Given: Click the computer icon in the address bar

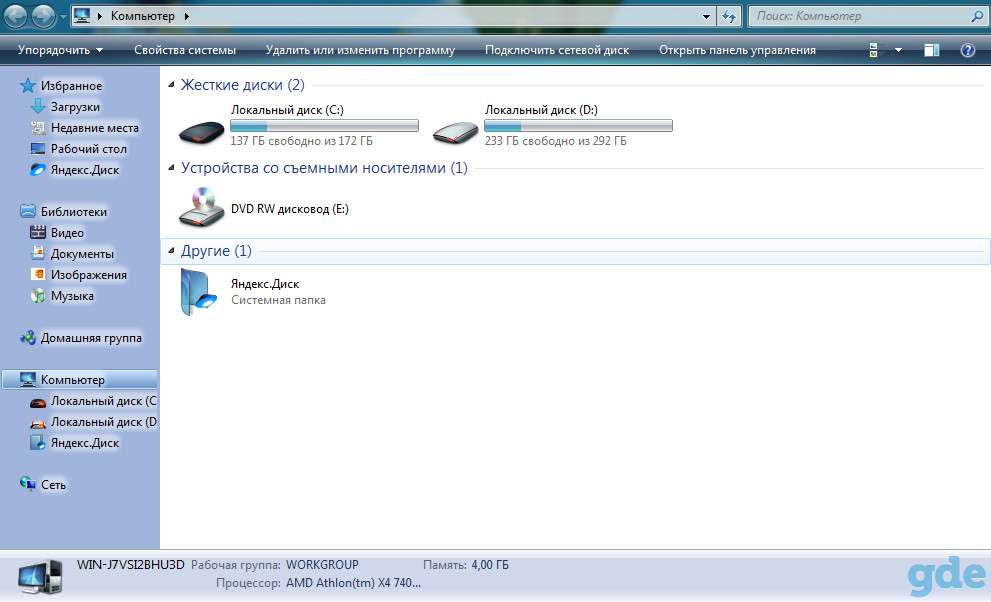Looking at the screenshot, I should pyautogui.click(x=82, y=16).
